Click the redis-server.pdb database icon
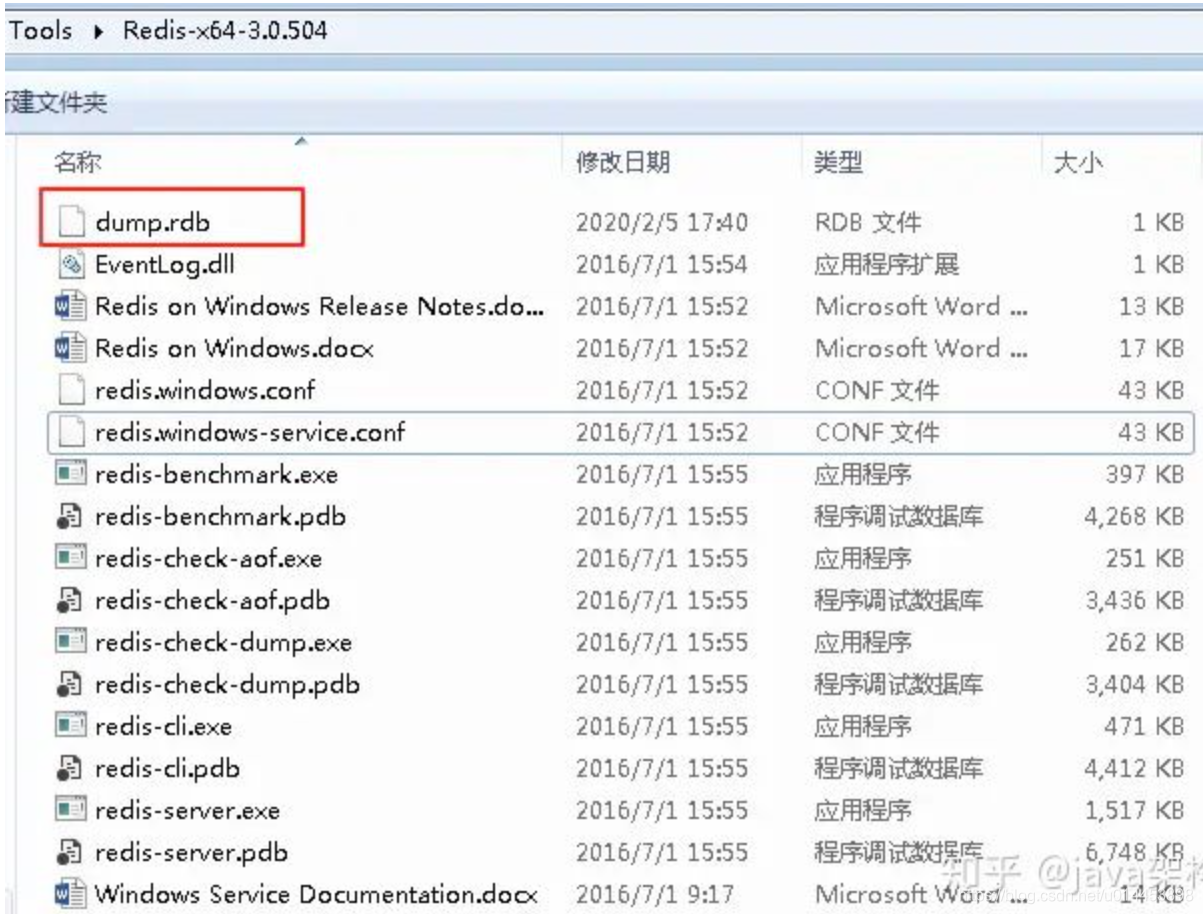 (x=70, y=852)
